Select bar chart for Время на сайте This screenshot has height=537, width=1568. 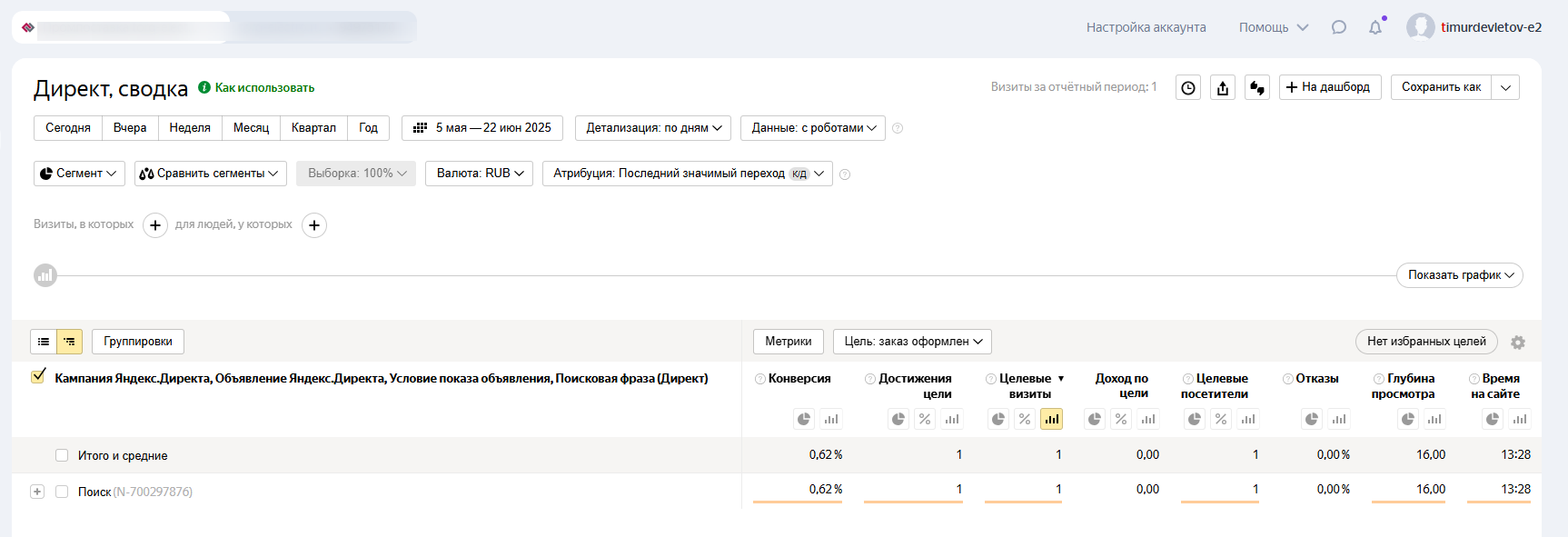pos(1520,419)
